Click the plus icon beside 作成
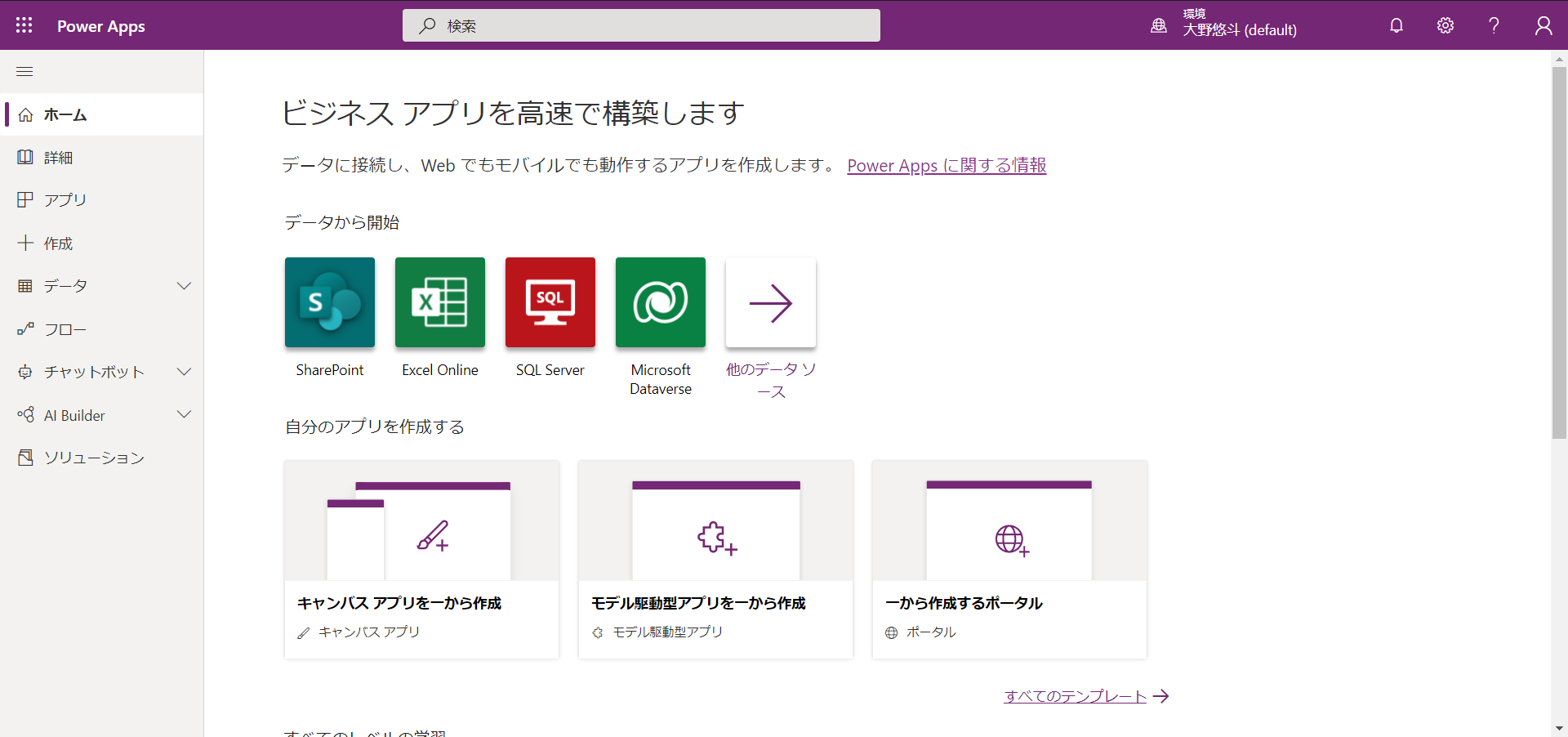Image resolution: width=1568 pixels, height=737 pixels. coord(25,243)
